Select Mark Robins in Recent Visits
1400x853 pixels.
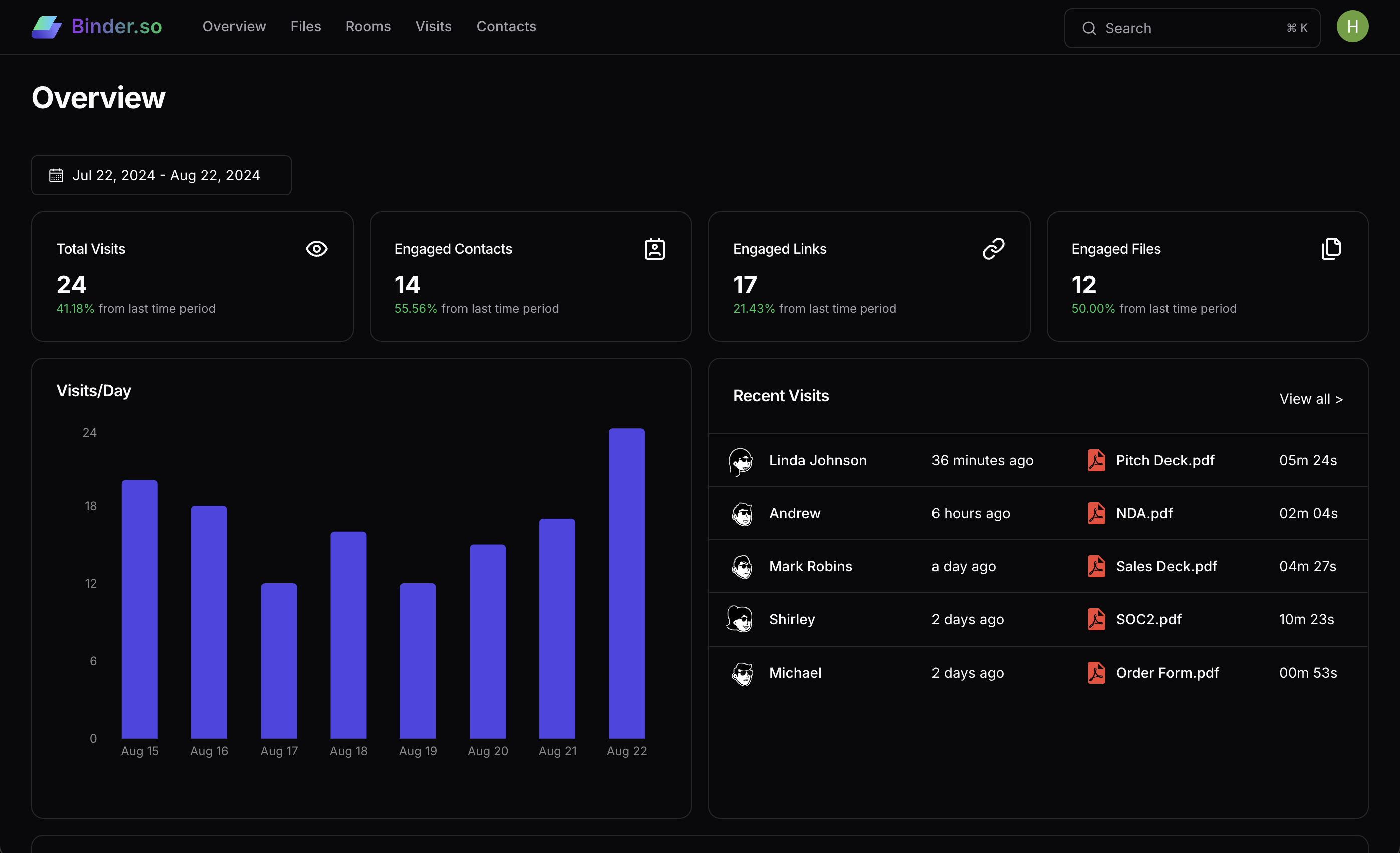click(811, 566)
